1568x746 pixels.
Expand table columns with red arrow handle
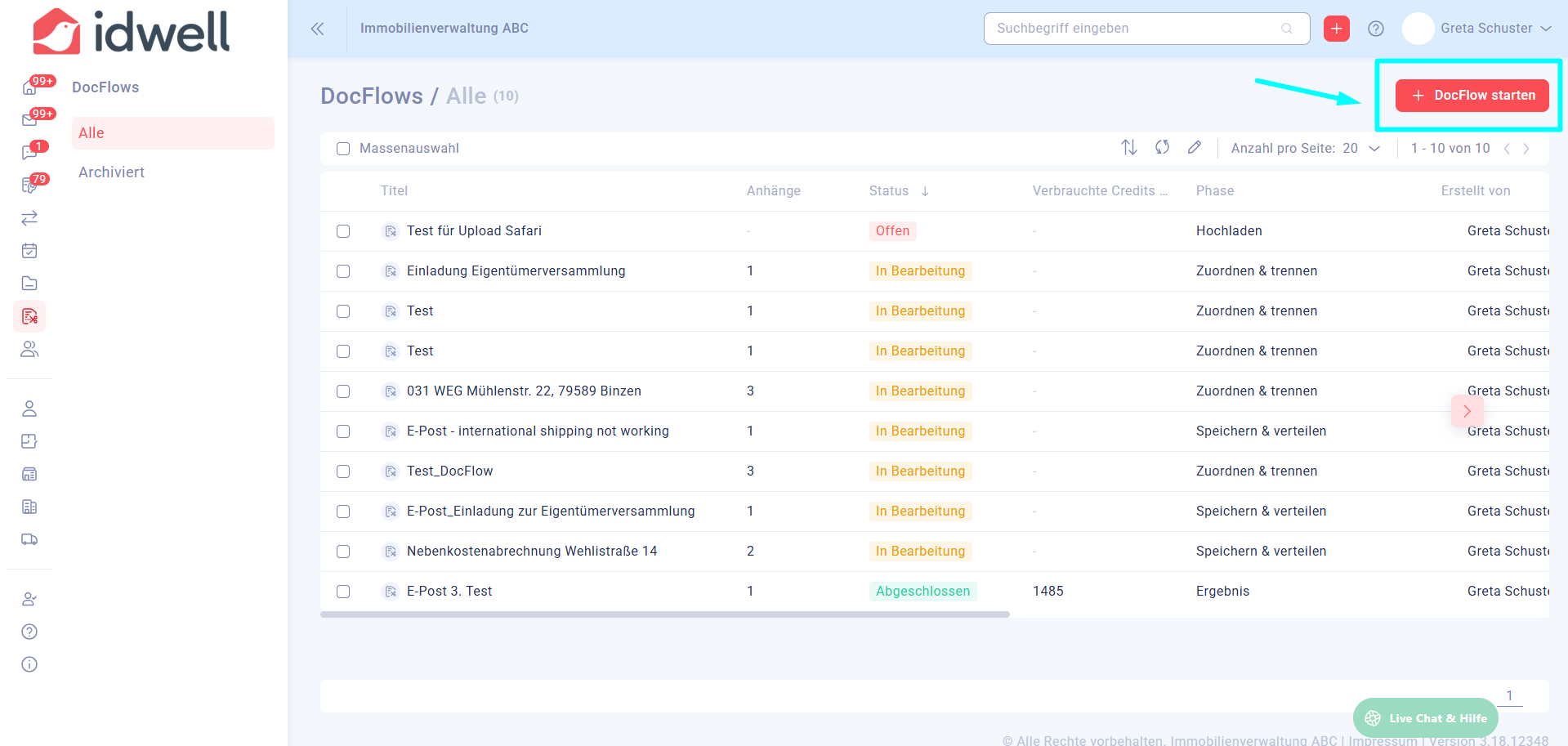tap(1467, 411)
